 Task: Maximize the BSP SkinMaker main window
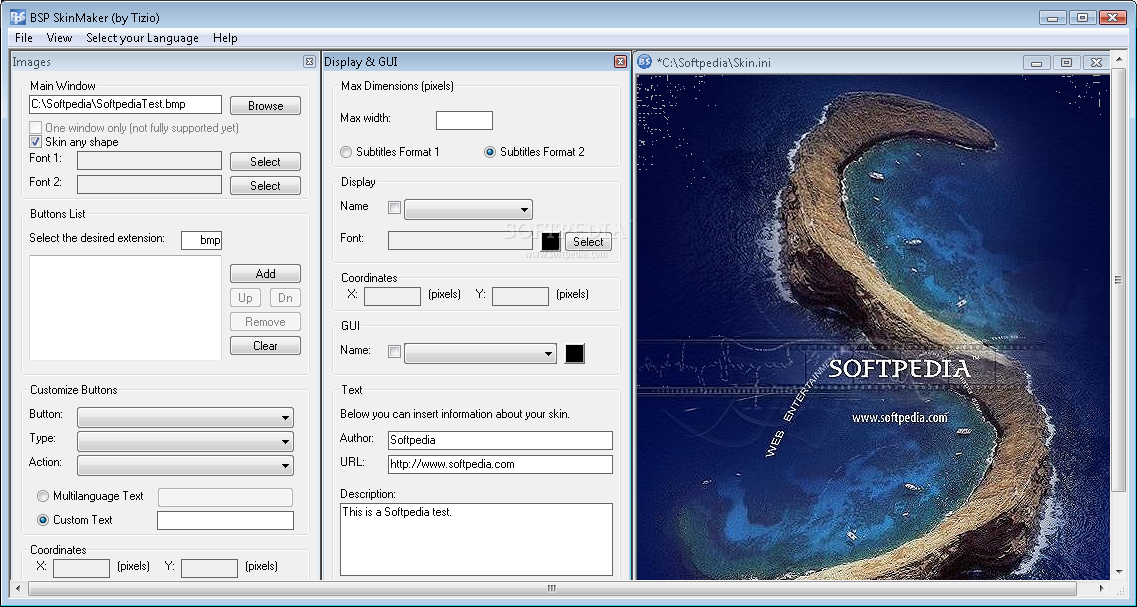[1082, 17]
